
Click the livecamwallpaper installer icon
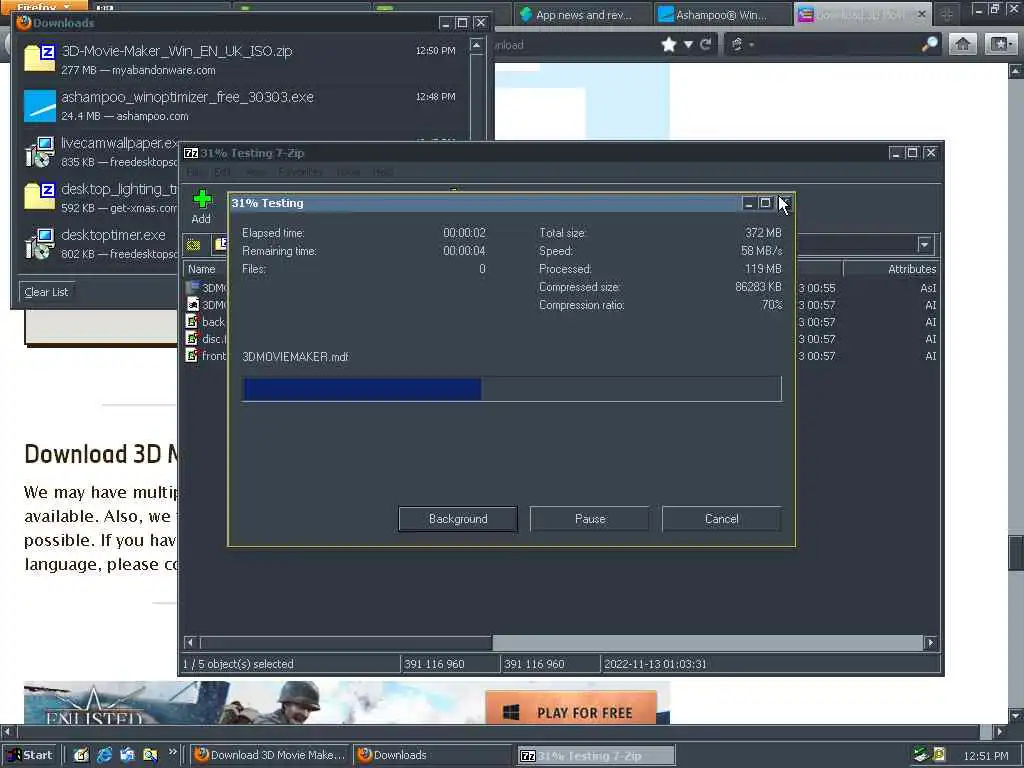click(39, 151)
